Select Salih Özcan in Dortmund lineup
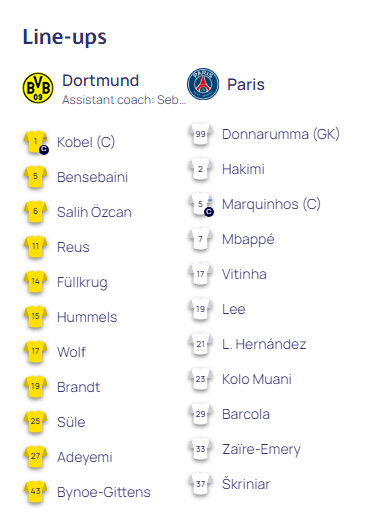Image resolution: width=368 pixels, height=520 pixels. pyautogui.click(x=94, y=212)
